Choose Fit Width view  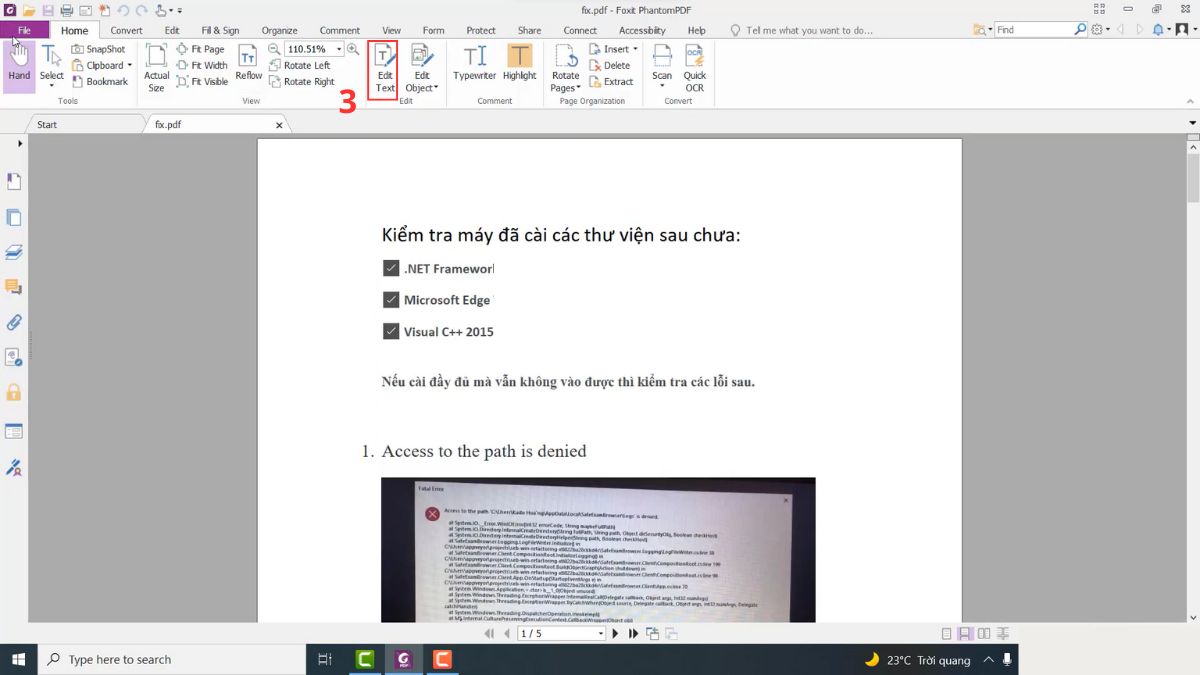click(202, 65)
